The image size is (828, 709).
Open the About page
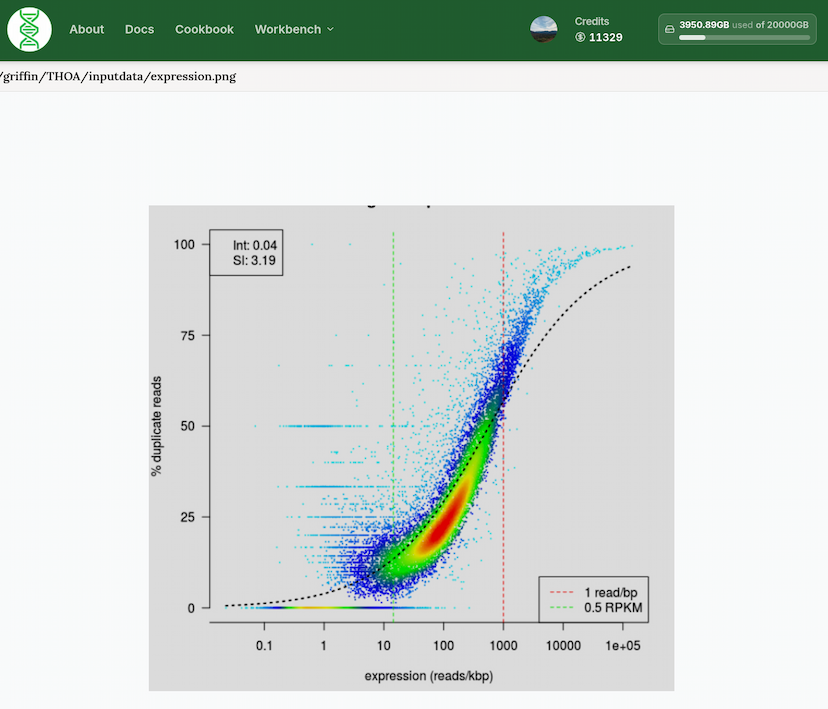click(86, 29)
